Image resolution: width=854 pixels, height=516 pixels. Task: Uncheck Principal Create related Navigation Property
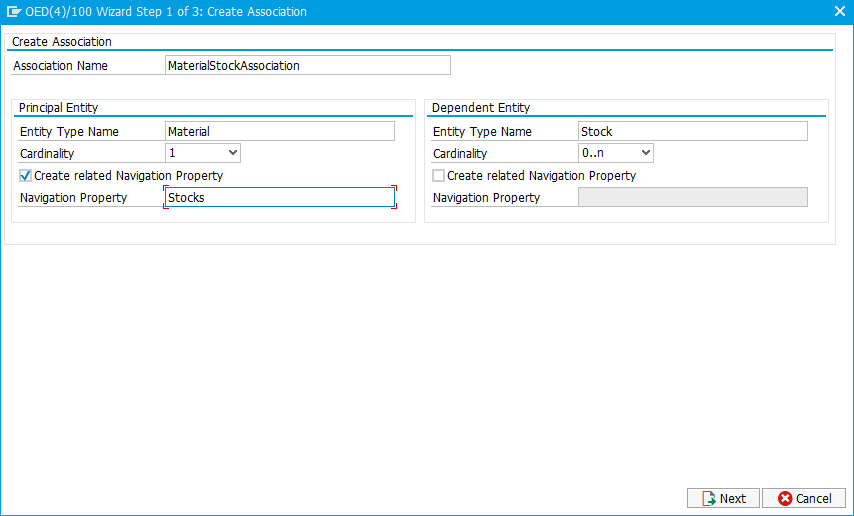26,175
